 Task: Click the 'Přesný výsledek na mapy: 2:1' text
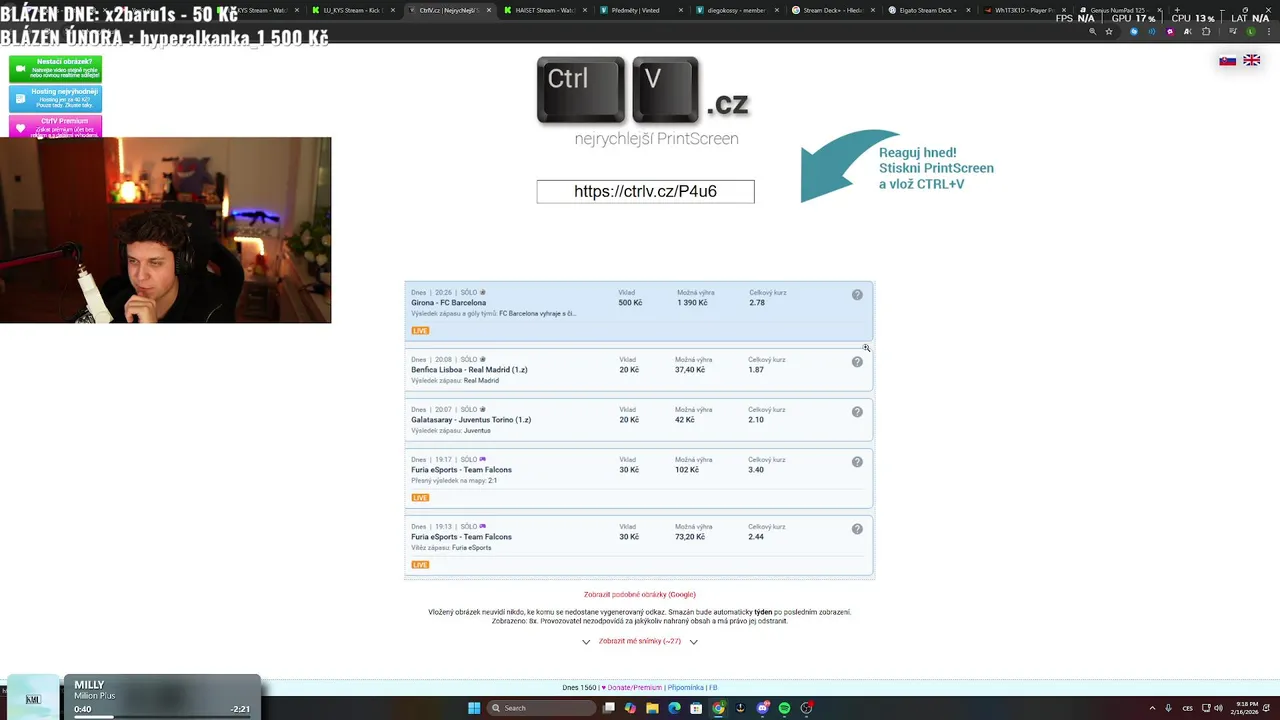(x=454, y=481)
